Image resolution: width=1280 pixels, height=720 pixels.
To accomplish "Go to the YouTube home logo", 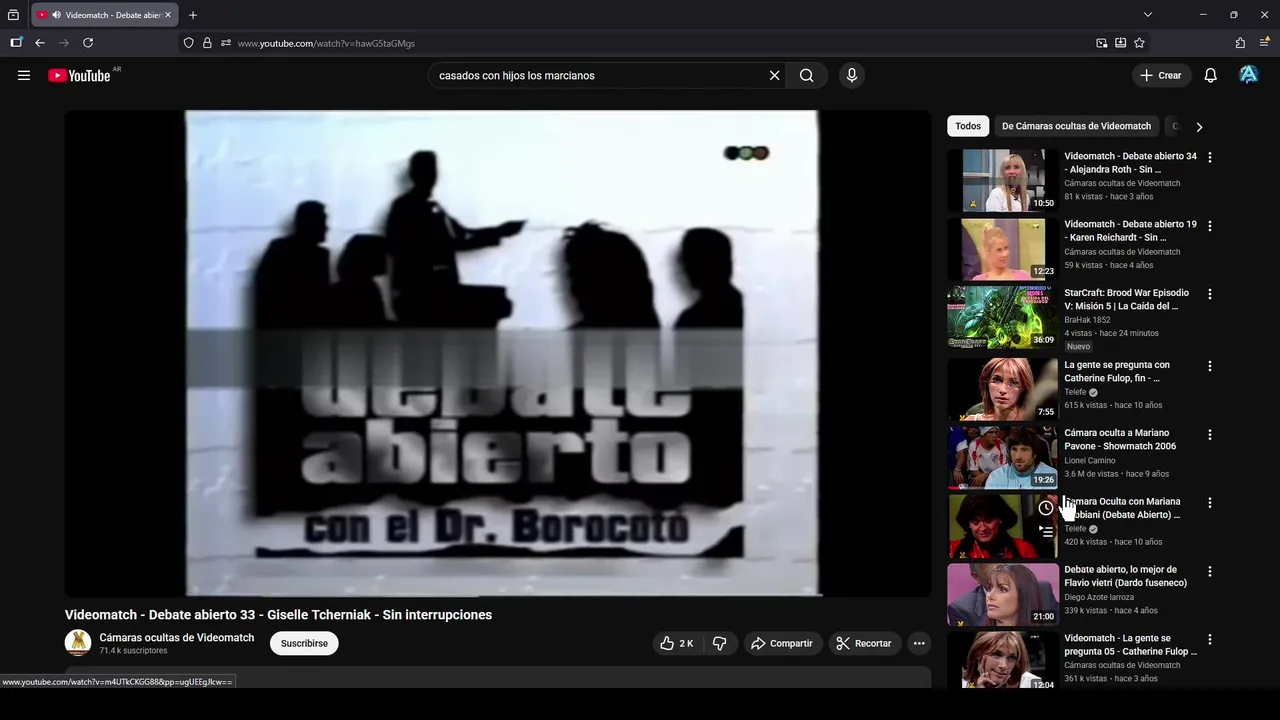I will 79,76.
